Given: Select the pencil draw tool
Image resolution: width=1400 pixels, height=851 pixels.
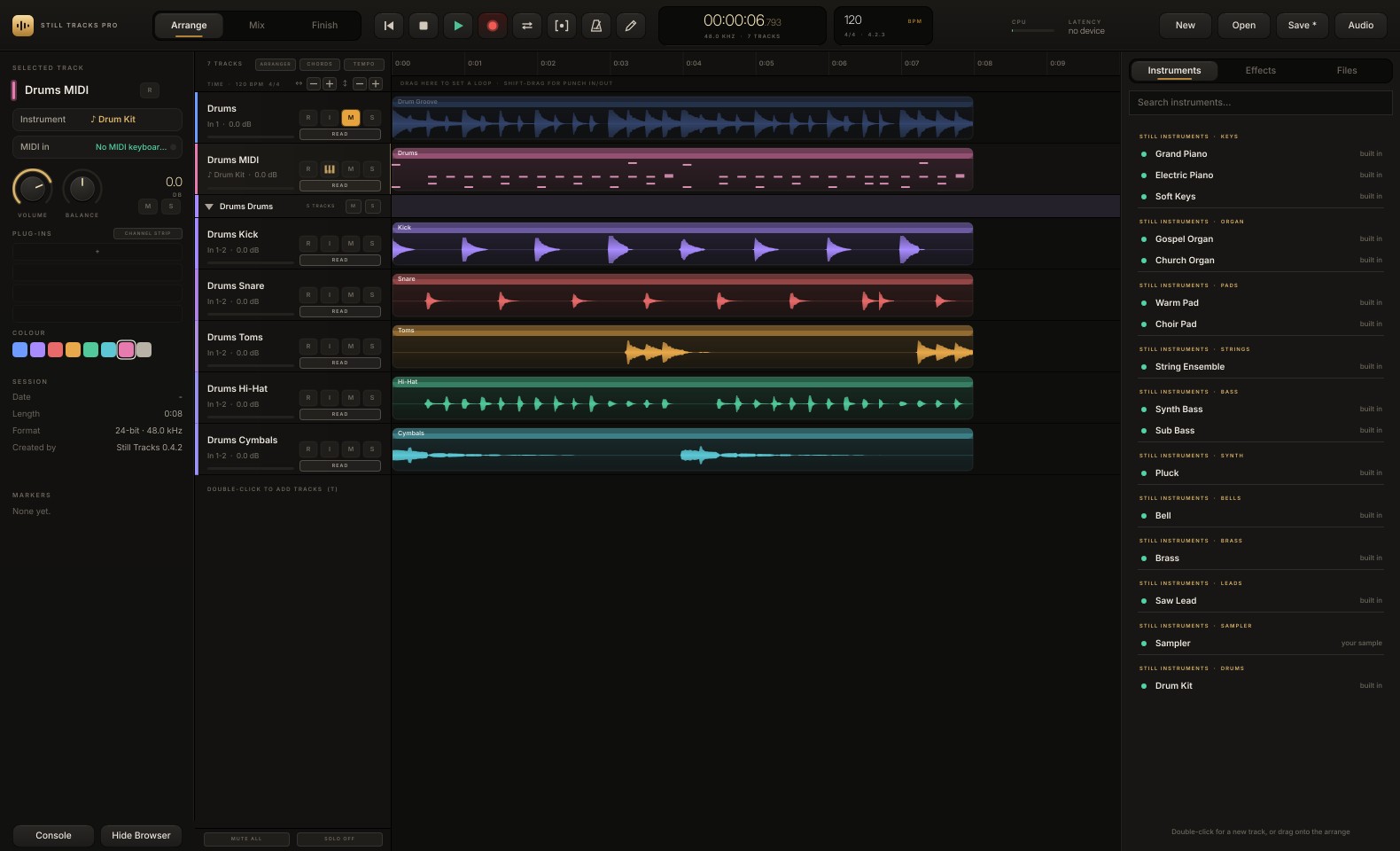Looking at the screenshot, I should [630, 26].
